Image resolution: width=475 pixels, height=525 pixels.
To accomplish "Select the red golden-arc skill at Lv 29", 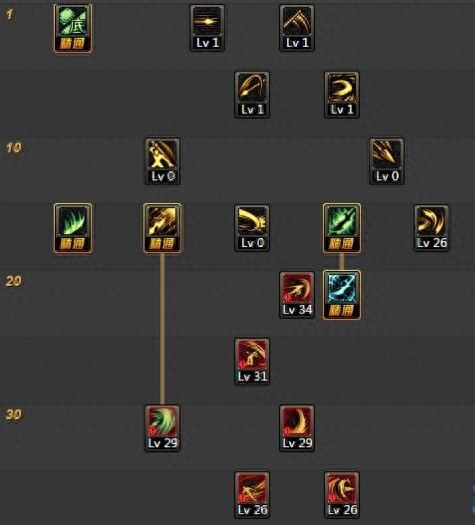I will [x=297, y=428].
